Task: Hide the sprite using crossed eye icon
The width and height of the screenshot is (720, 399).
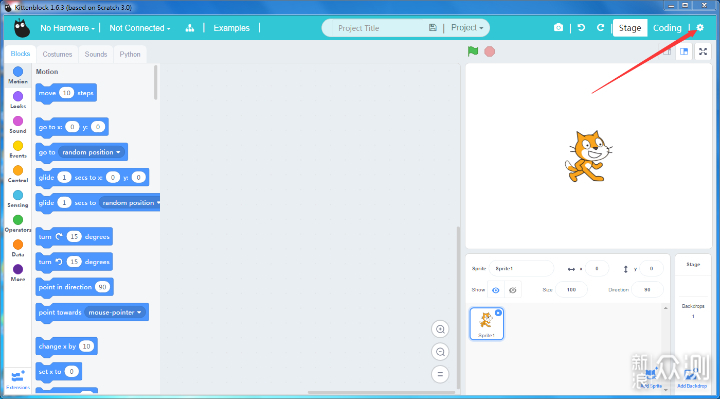Action: tap(513, 290)
